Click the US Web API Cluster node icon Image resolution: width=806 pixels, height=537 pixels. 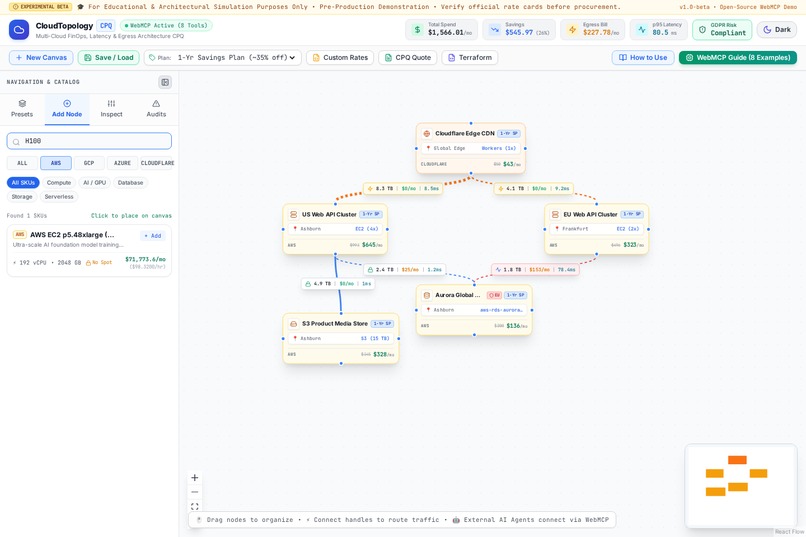pos(294,214)
